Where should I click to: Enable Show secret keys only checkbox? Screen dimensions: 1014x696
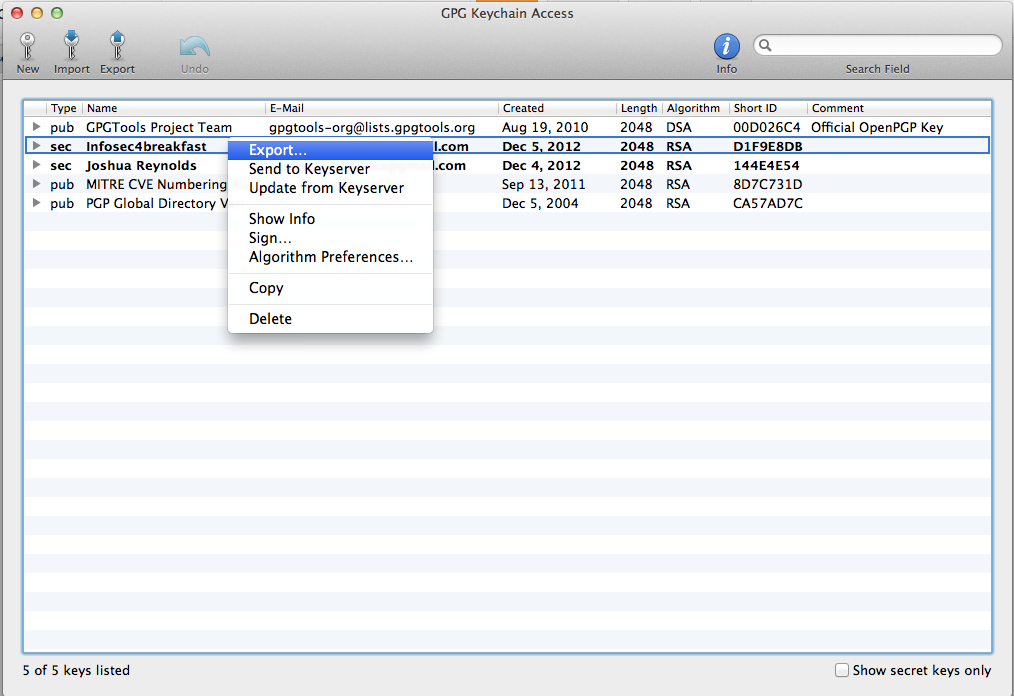click(x=841, y=670)
